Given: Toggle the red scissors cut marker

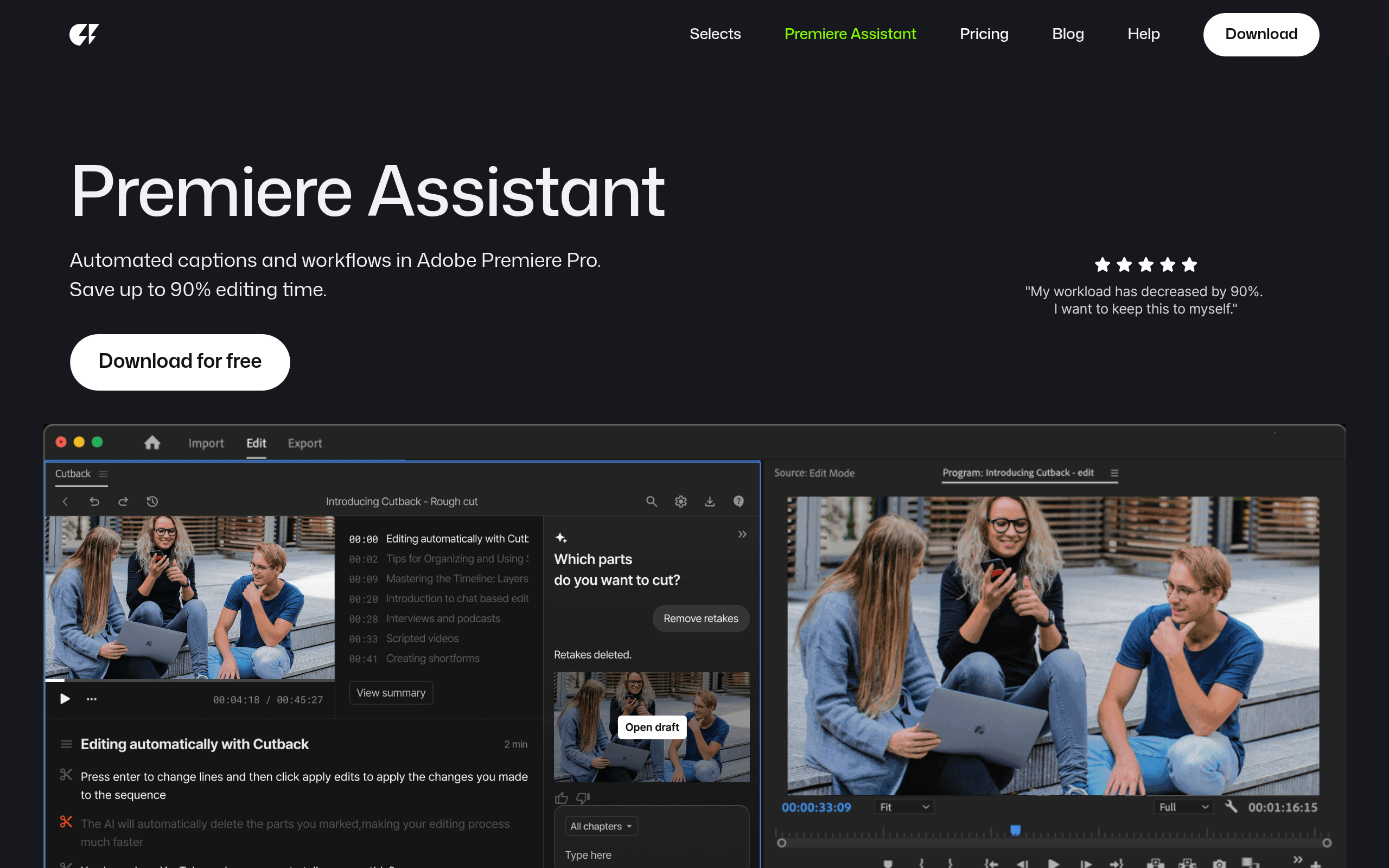Looking at the screenshot, I should coord(66,822).
